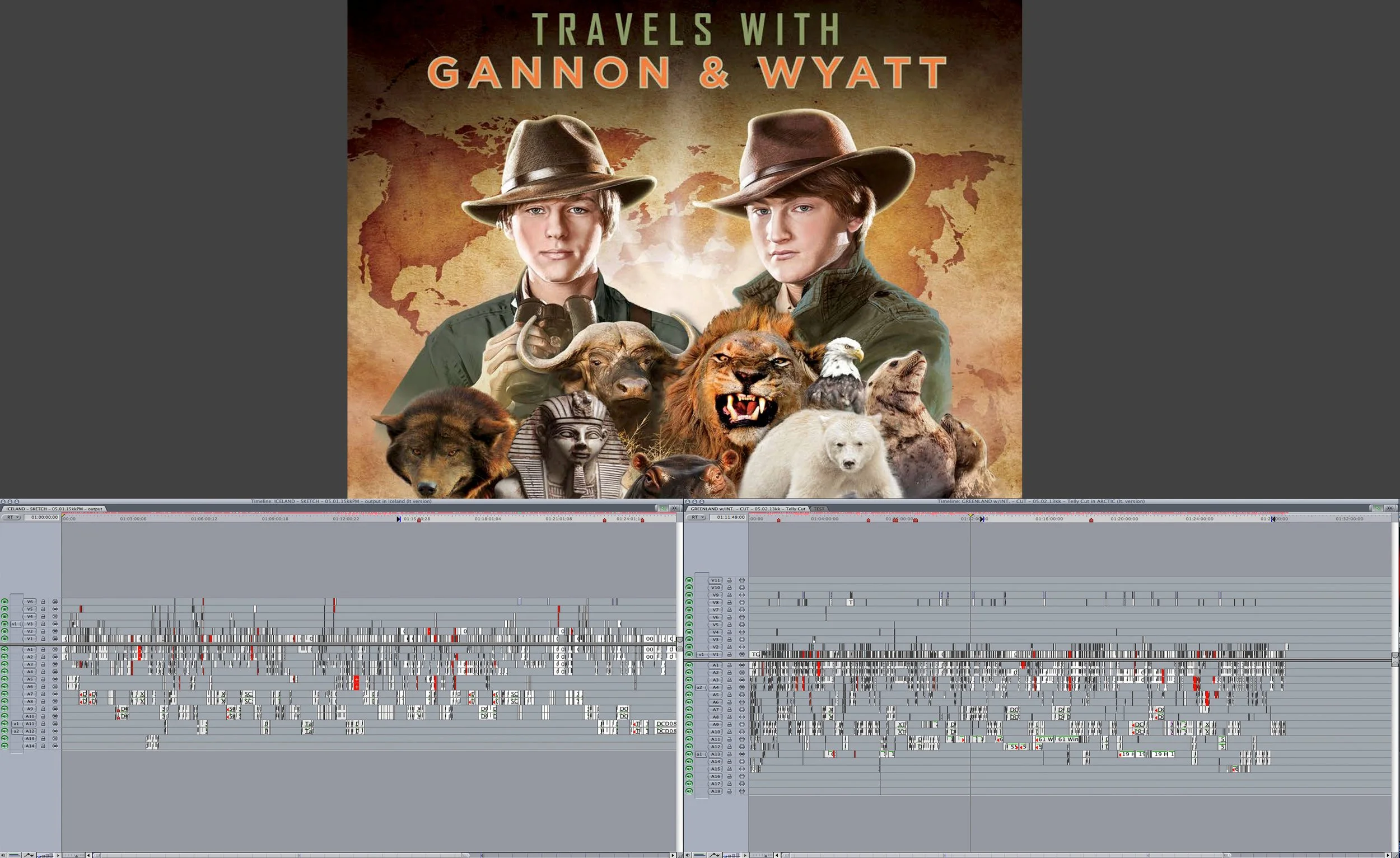Lock track V6 in the Iceland timeline
1400x858 pixels.
[x=43, y=601]
